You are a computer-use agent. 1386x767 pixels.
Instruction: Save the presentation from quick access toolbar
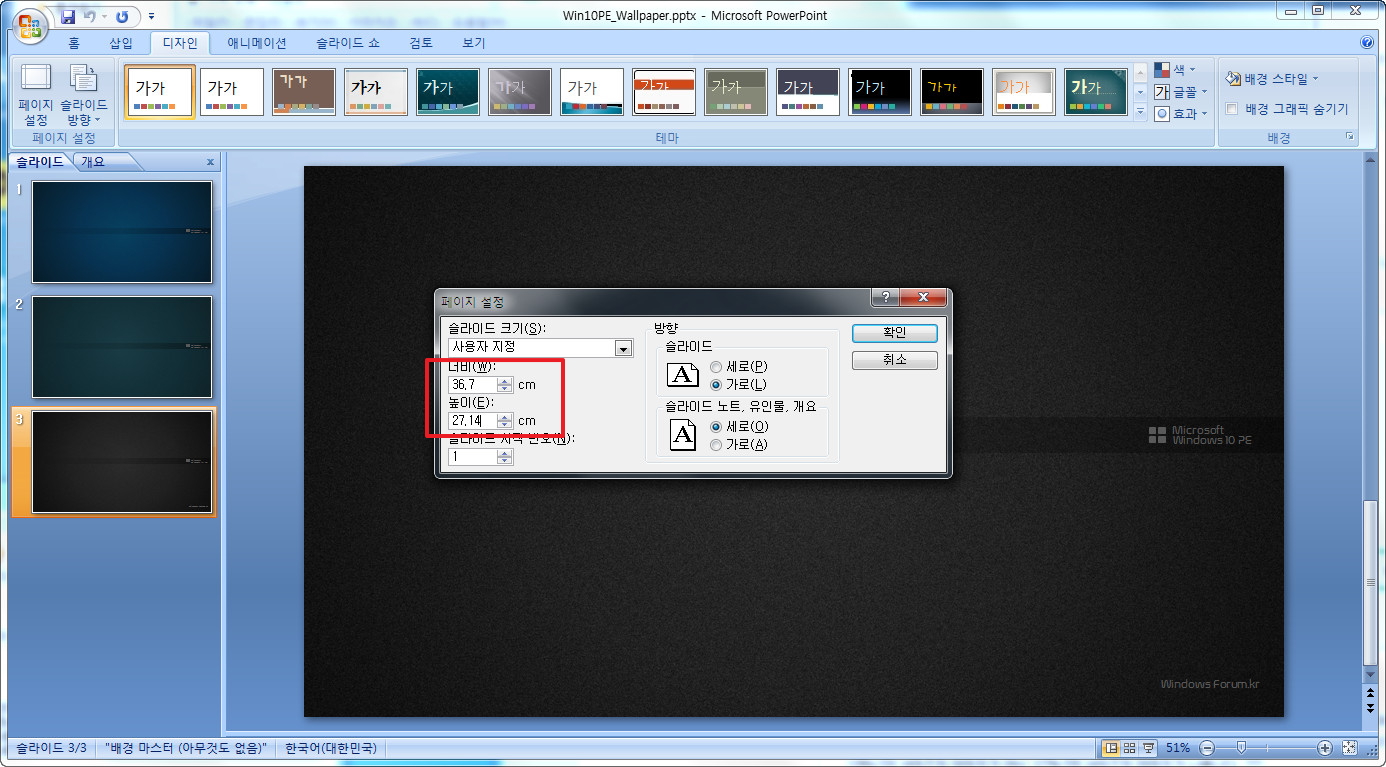tap(68, 16)
